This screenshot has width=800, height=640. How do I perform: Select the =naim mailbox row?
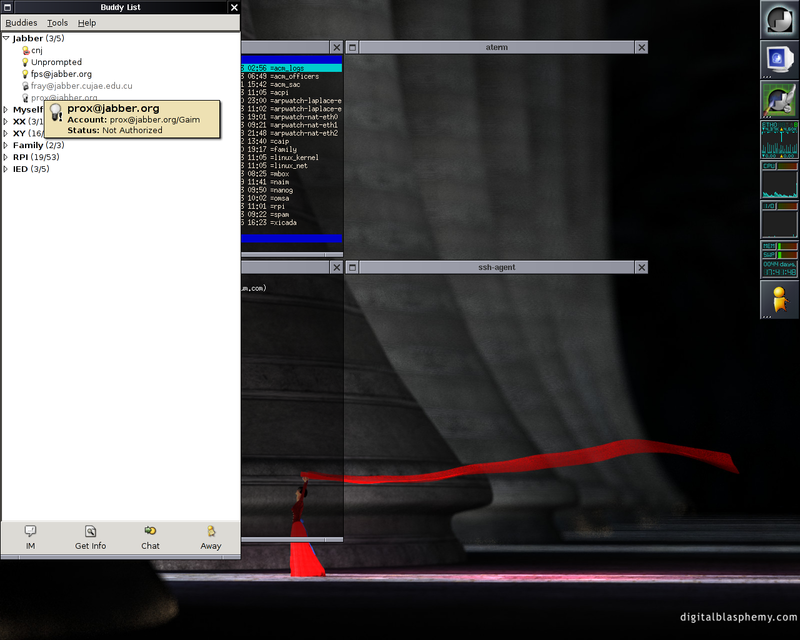[x=291, y=182]
